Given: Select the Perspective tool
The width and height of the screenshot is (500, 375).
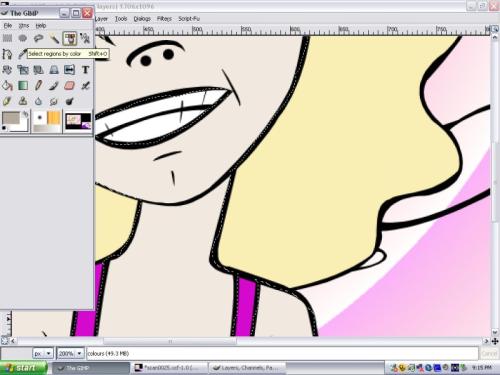Looking at the screenshot, I should 54,70.
